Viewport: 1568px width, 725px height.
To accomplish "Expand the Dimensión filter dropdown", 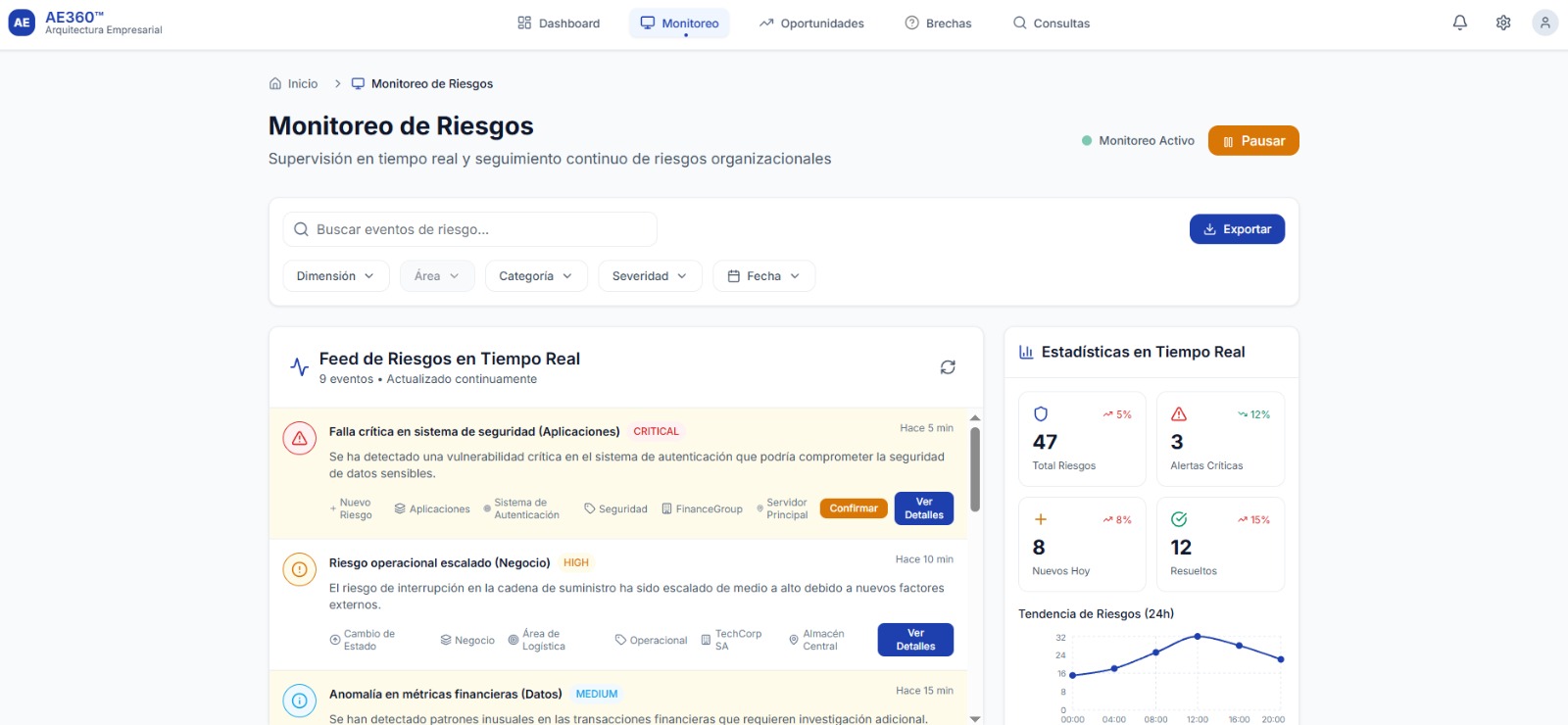I will click(335, 276).
